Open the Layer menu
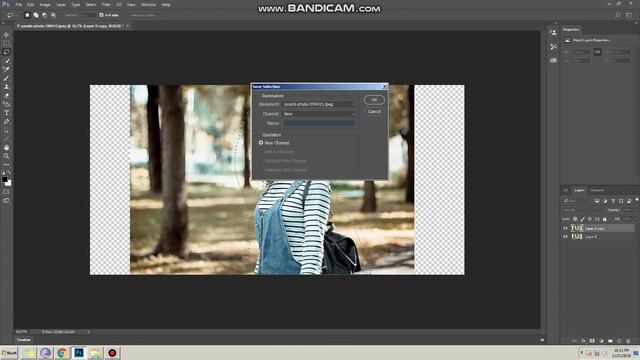The image size is (640, 360). 60,4
